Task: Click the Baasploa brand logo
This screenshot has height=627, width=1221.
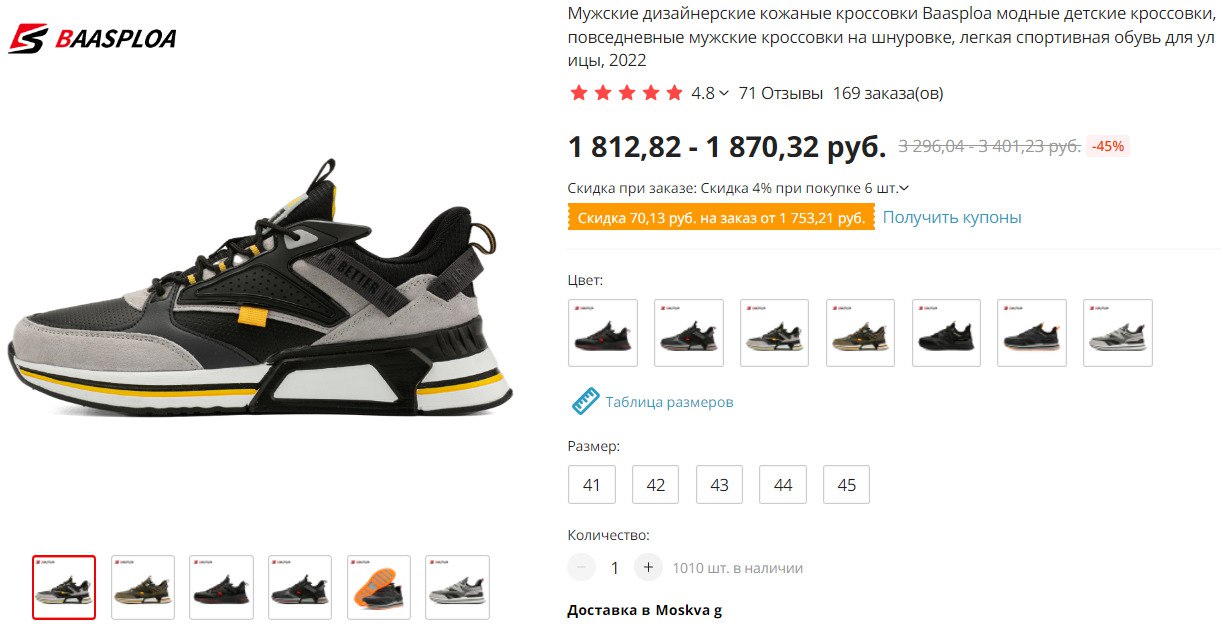Action: click(x=92, y=38)
